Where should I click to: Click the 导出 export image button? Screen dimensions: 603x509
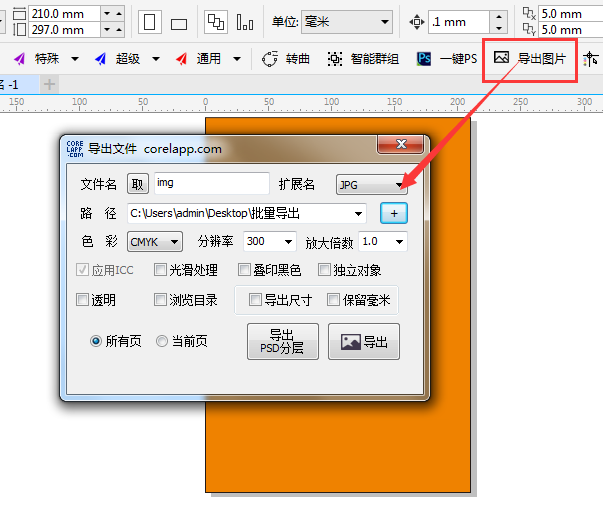point(364,342)
